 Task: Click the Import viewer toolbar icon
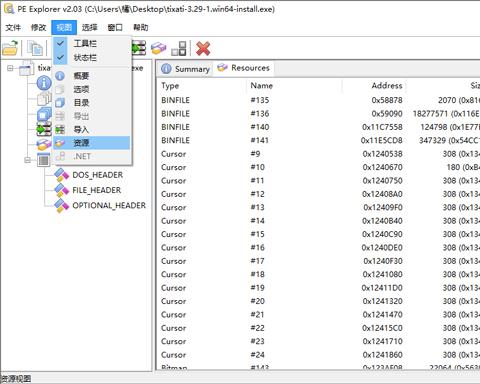click(x=139, y=48)
